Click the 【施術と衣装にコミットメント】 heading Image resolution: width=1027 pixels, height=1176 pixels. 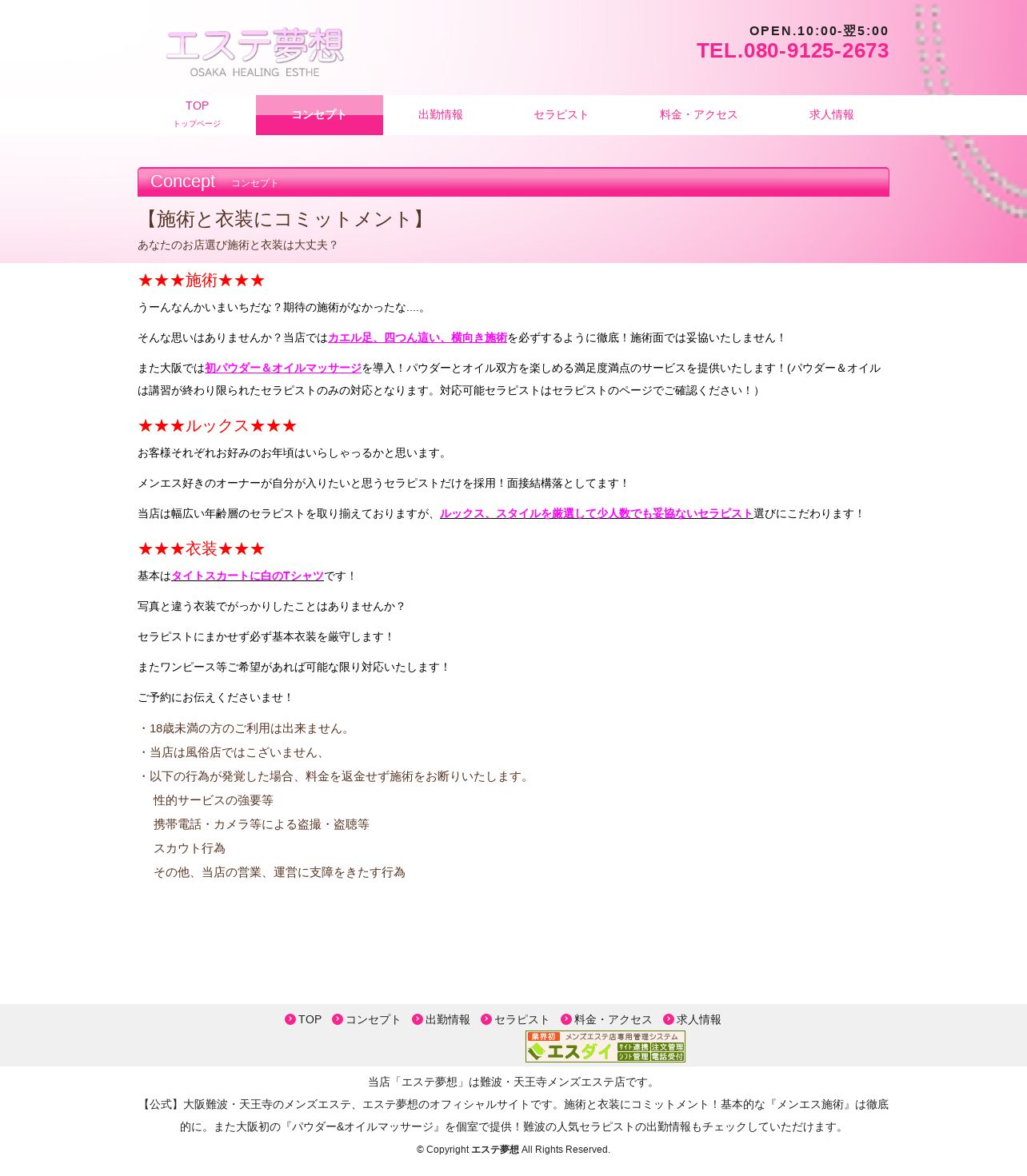click(286, 219)
